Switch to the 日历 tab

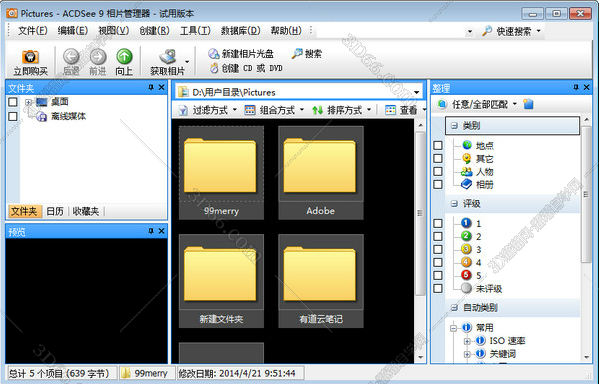point(55,211)
